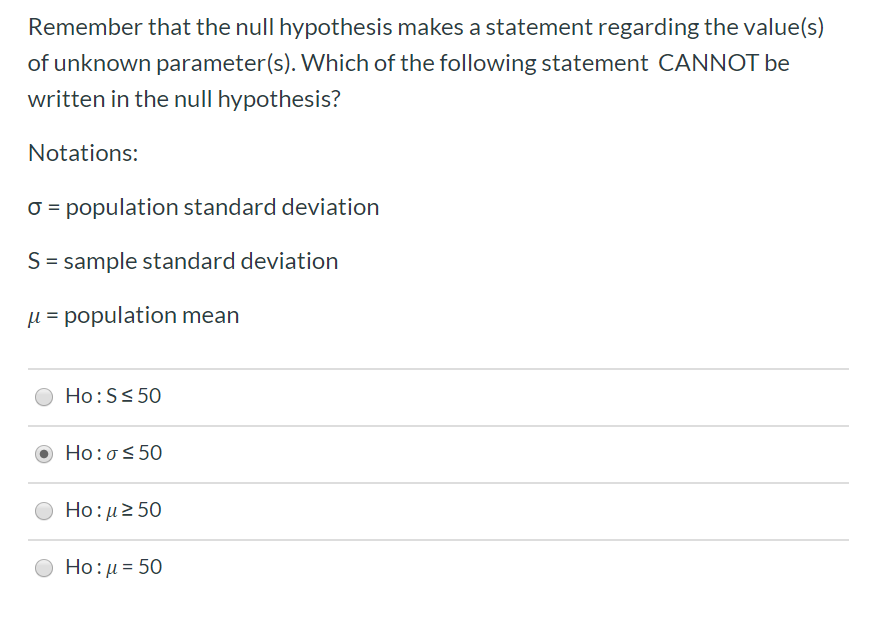Click the μ population mean notation line
This screenshot has width=876, height=619.
coord(134,315)
